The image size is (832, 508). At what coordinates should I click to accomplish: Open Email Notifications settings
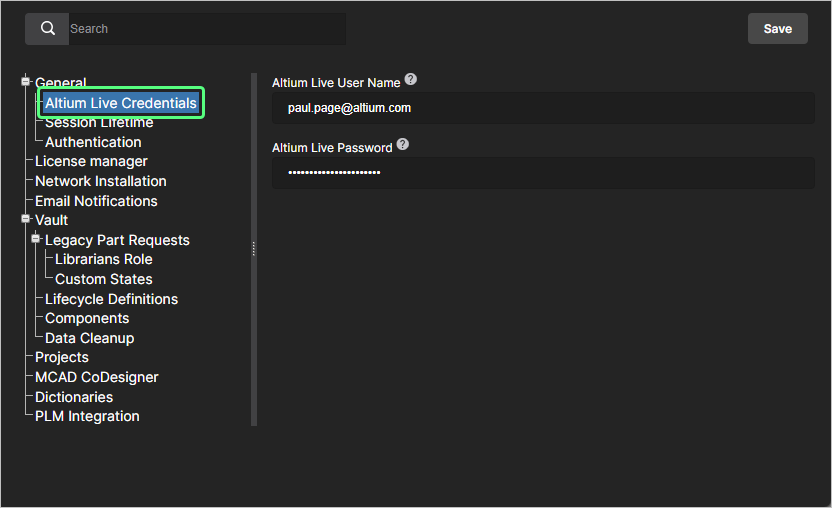(x=96, y=201)
